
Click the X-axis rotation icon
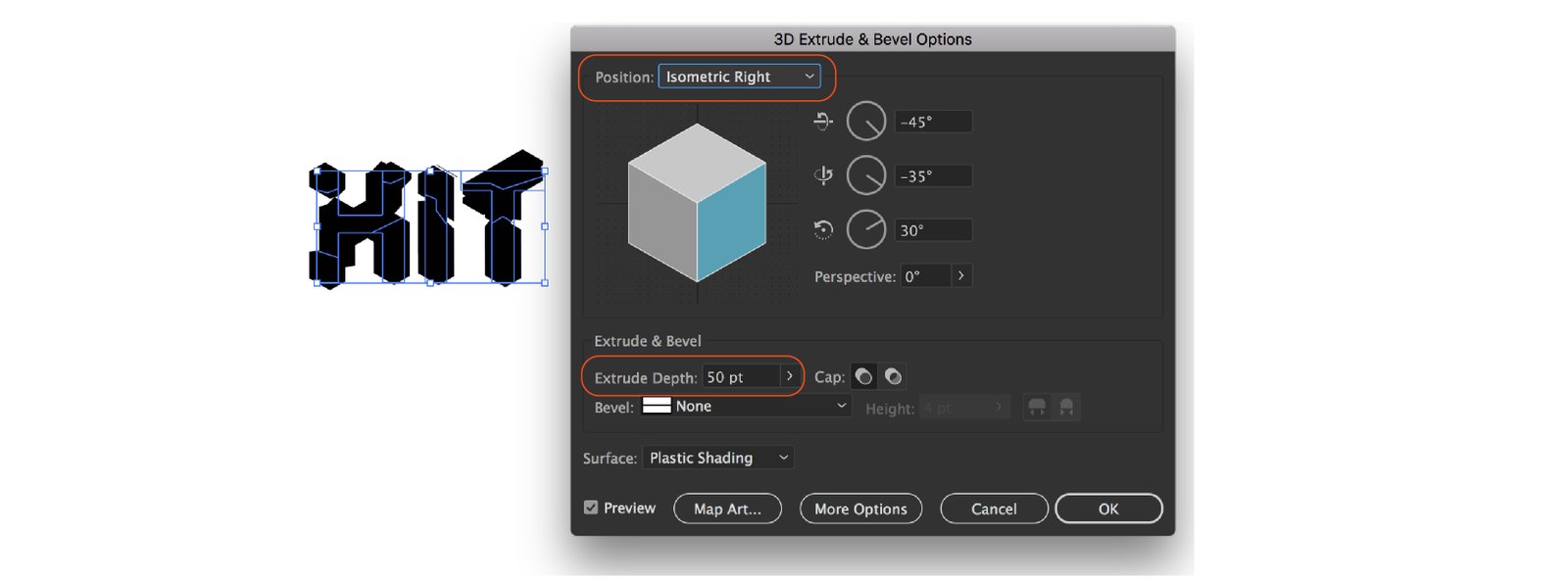(x=823, y=122)
